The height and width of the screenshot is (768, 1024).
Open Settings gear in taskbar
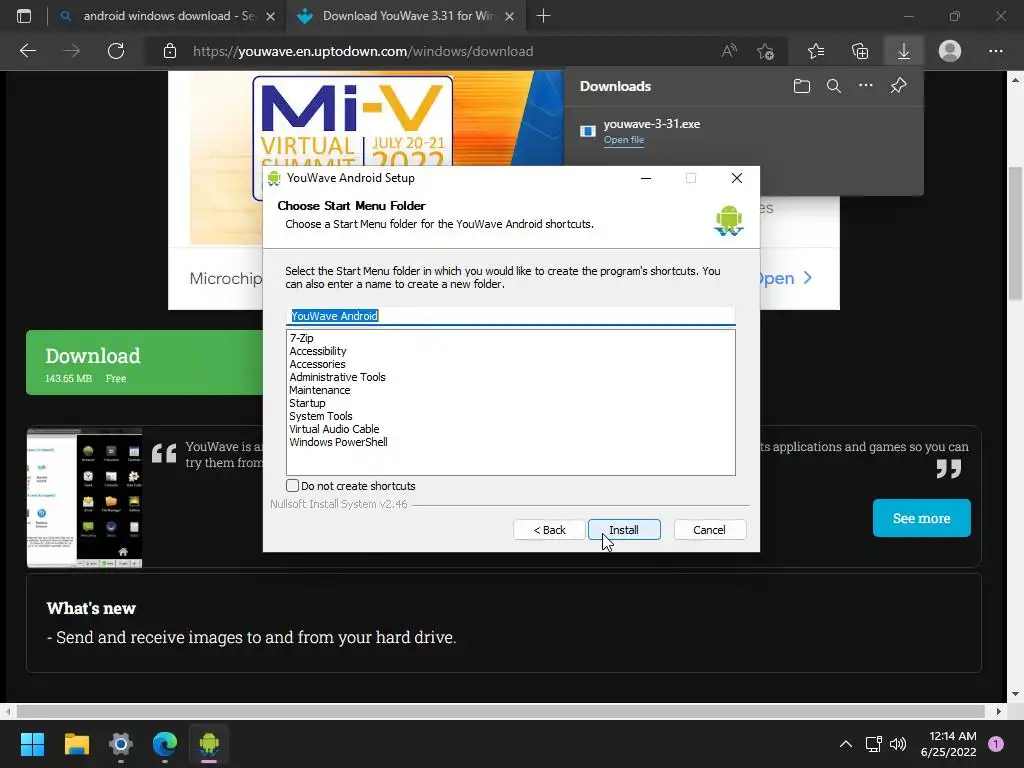click(121, 744)
